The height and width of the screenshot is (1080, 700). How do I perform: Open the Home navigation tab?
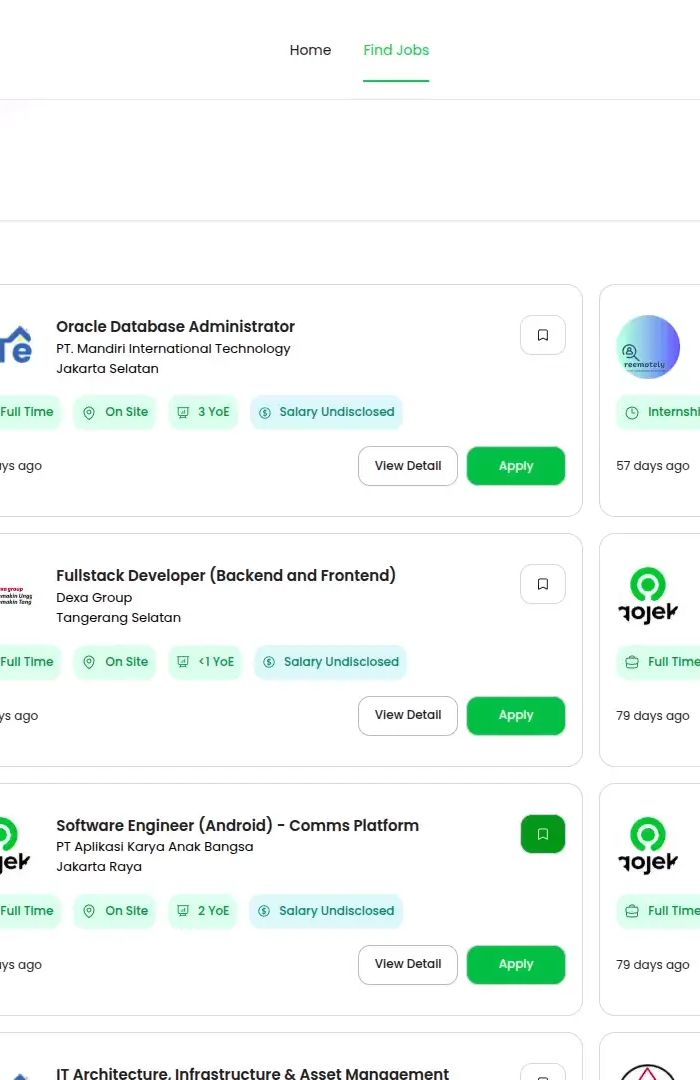[x=310, y=50]
